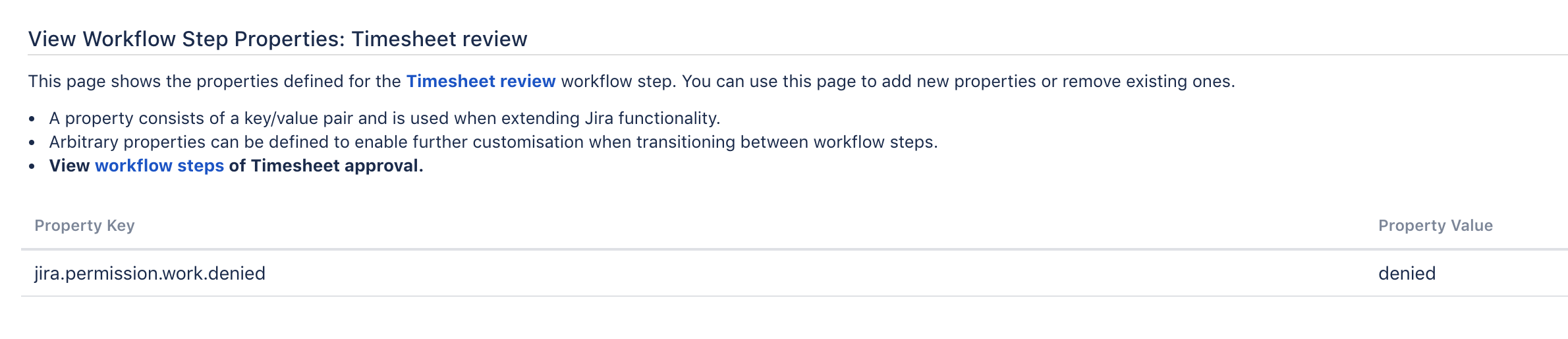1568x339 pixels.
Task: Click the View Workflow Step Properties heading
Action: [186, 39]
